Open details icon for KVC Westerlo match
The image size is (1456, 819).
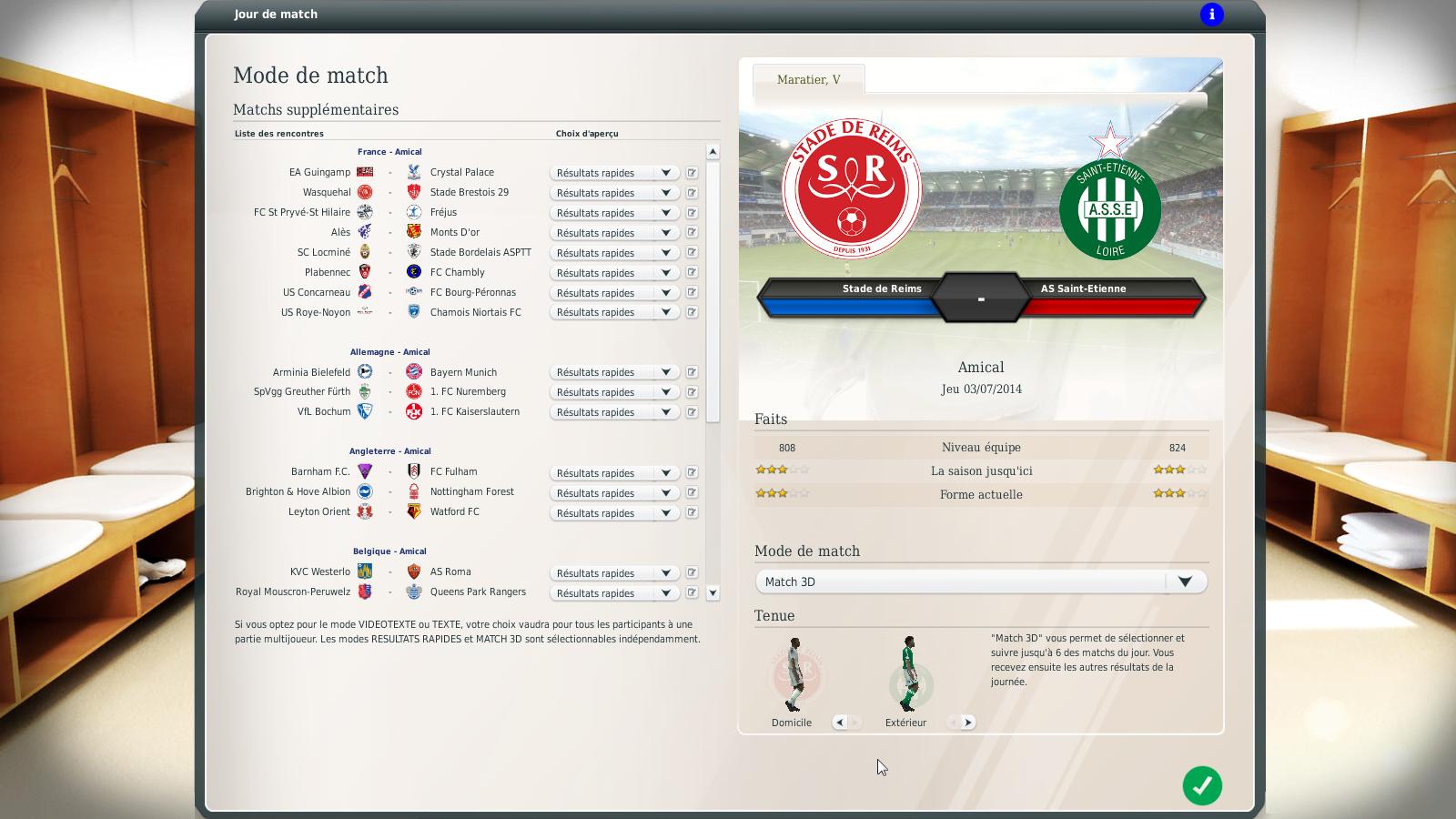[692, 573]
